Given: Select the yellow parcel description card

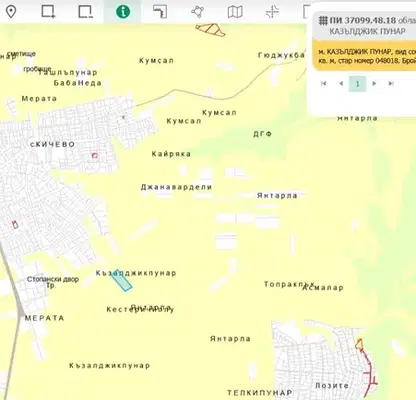Looking at the screenshot, I should point(364,56).
